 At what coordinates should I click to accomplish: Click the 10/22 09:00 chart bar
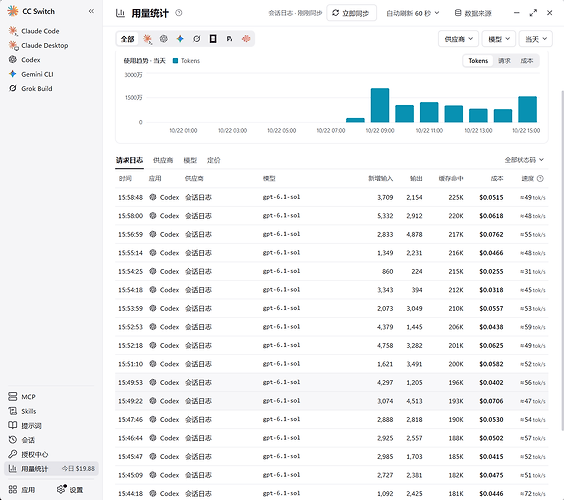point(380,105)
